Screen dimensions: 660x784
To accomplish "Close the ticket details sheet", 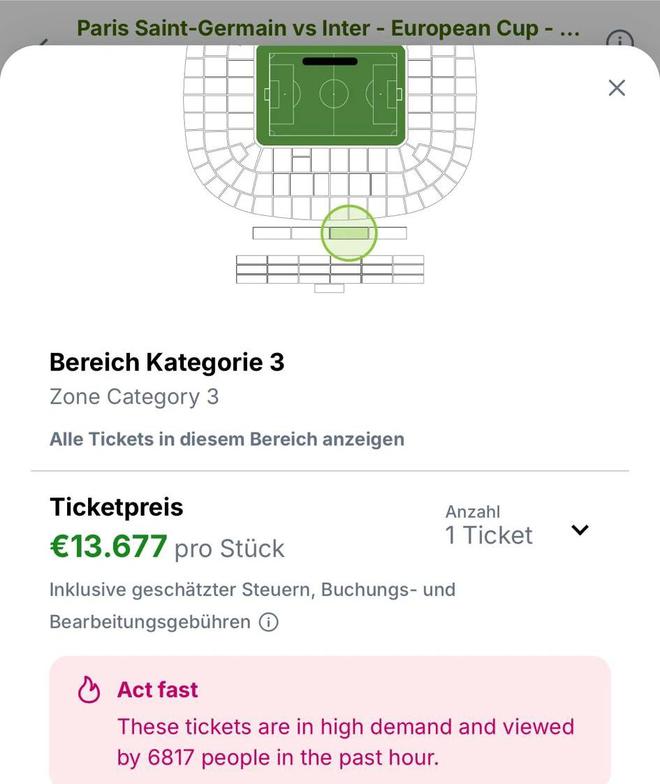I will [617, 88].
